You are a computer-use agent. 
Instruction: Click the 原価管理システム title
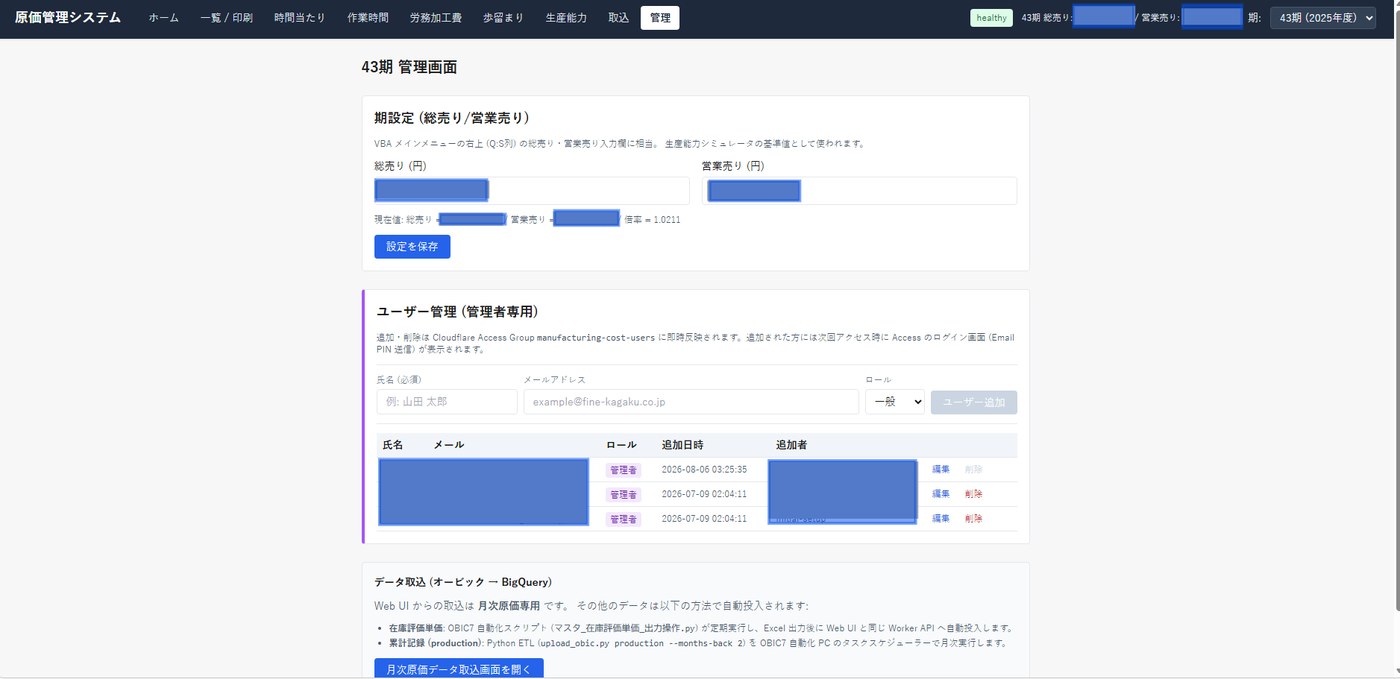pyautogui.click(x=68, y=18)
